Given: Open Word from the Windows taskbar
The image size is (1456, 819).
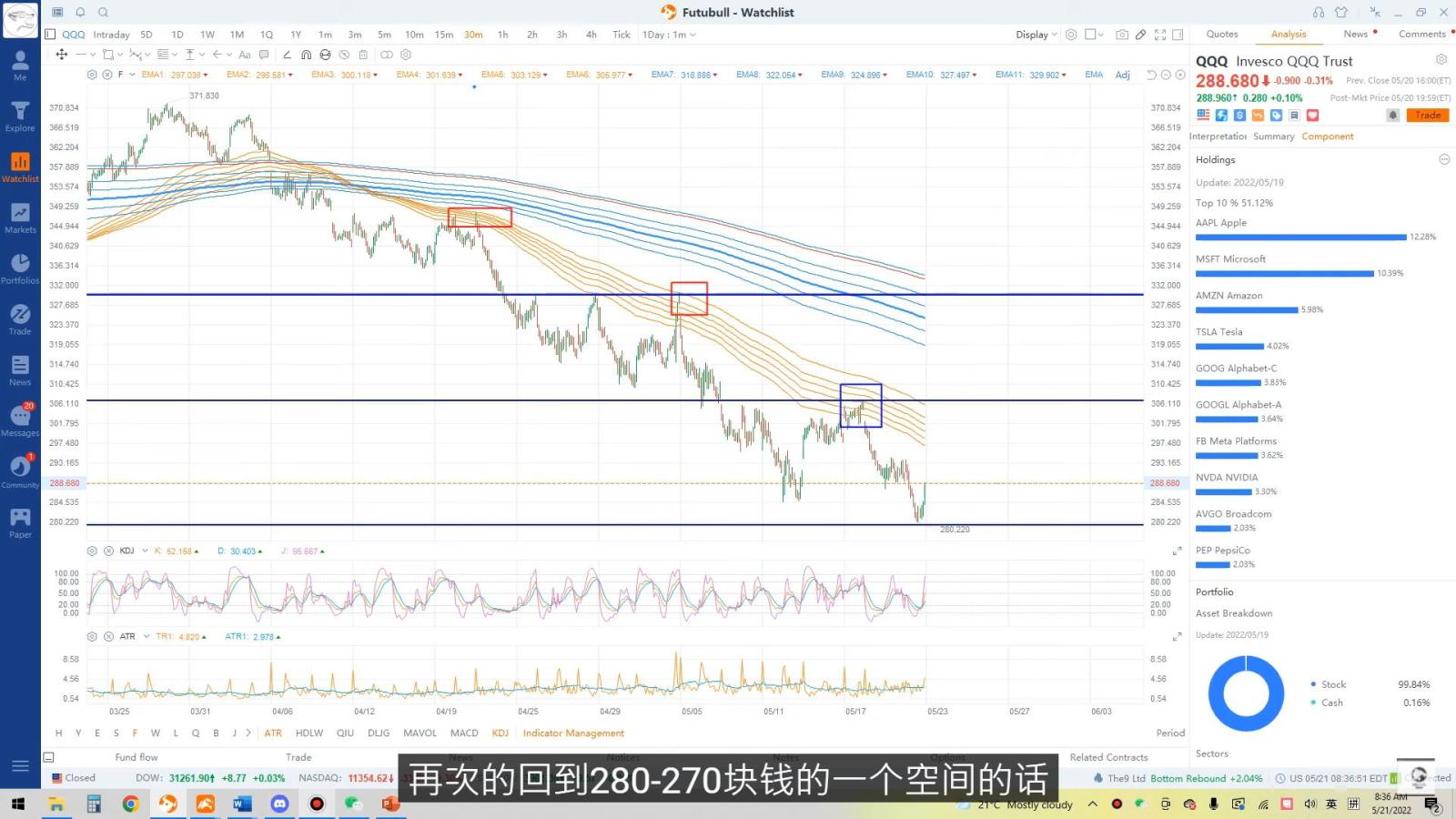Looking at the screenshot, I should pos(242,804).
